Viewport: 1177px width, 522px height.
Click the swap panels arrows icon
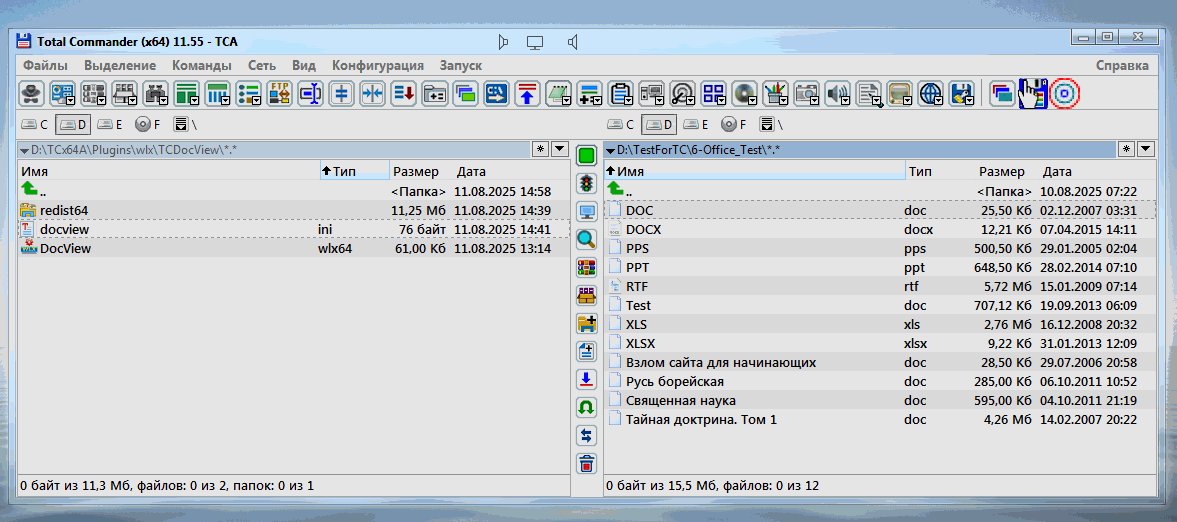(x=587, y=435)
